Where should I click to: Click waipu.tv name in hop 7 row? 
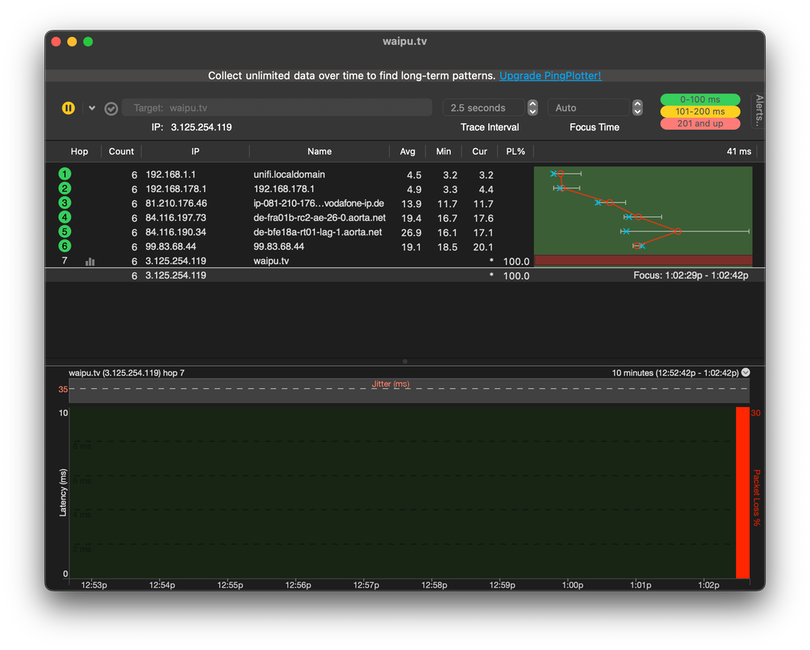[271, 261]
